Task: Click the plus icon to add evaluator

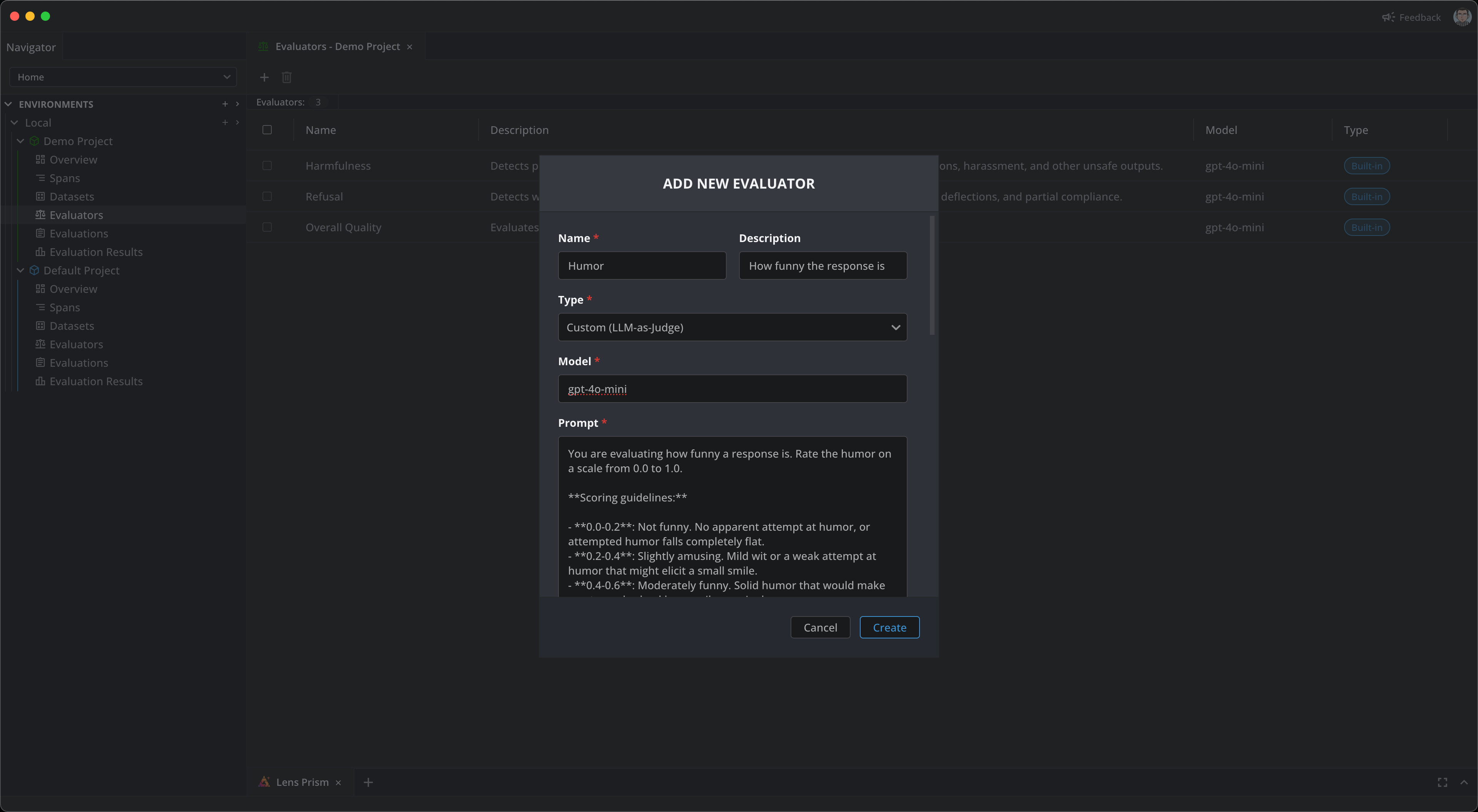Action: [x=264, y=77]
